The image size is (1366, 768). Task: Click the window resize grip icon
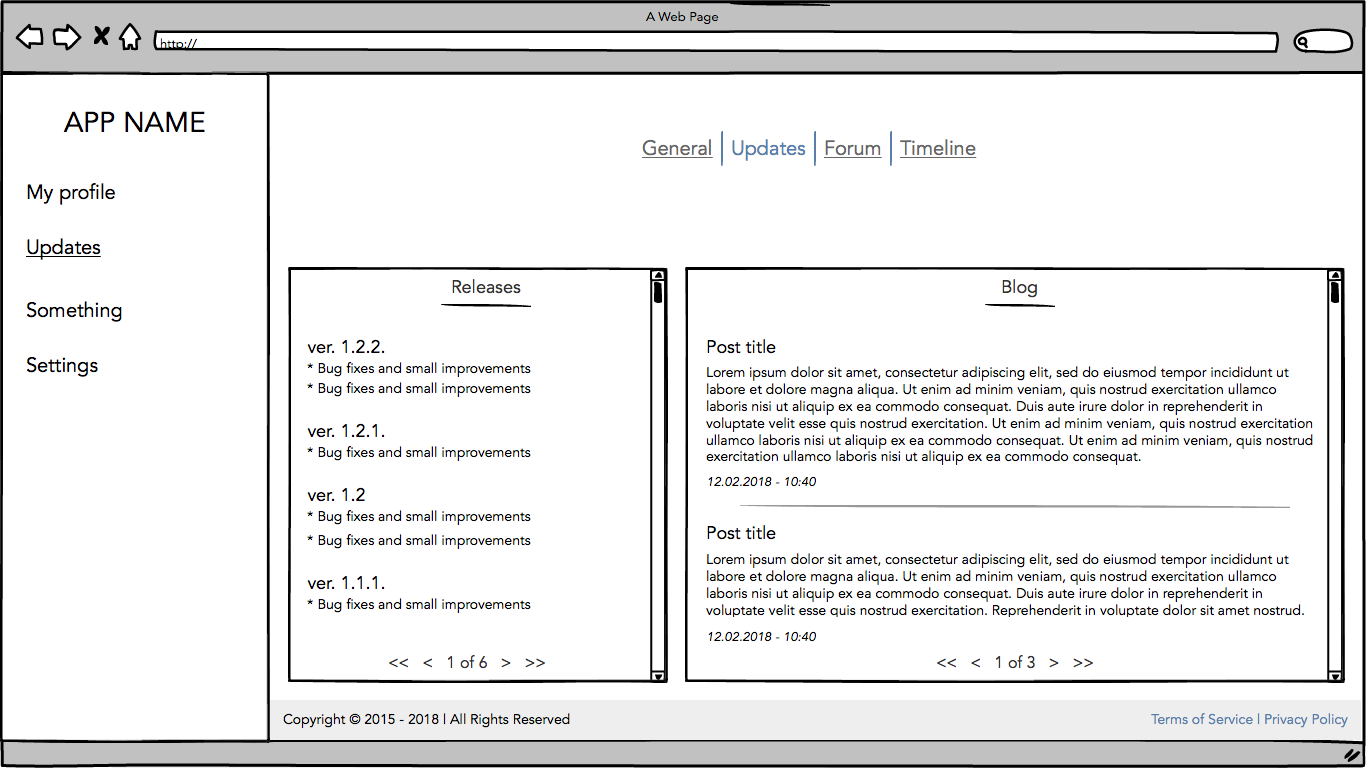pyautogui.click(x=1353, y=755)
